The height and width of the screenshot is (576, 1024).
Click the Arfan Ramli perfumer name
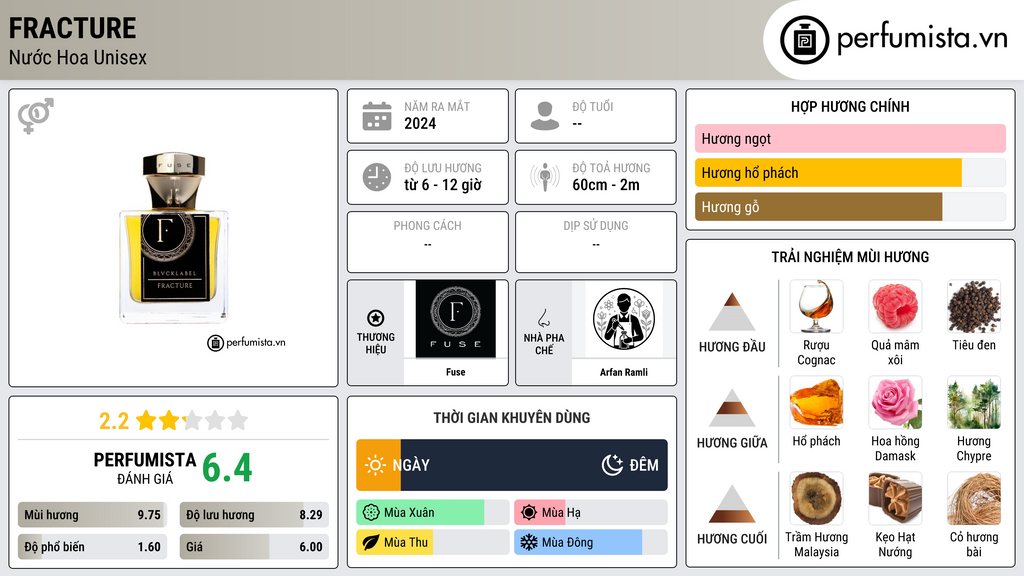(x=624, y=372)
